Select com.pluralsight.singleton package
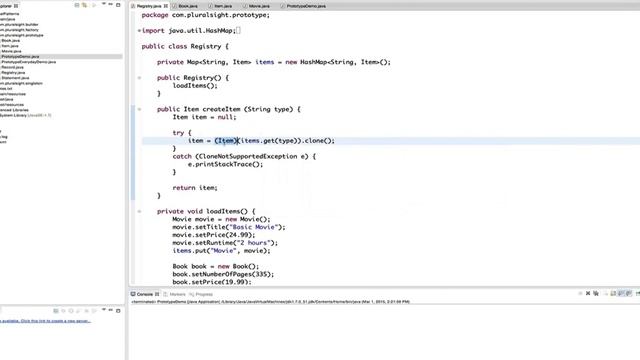 [x=21, y=83]
